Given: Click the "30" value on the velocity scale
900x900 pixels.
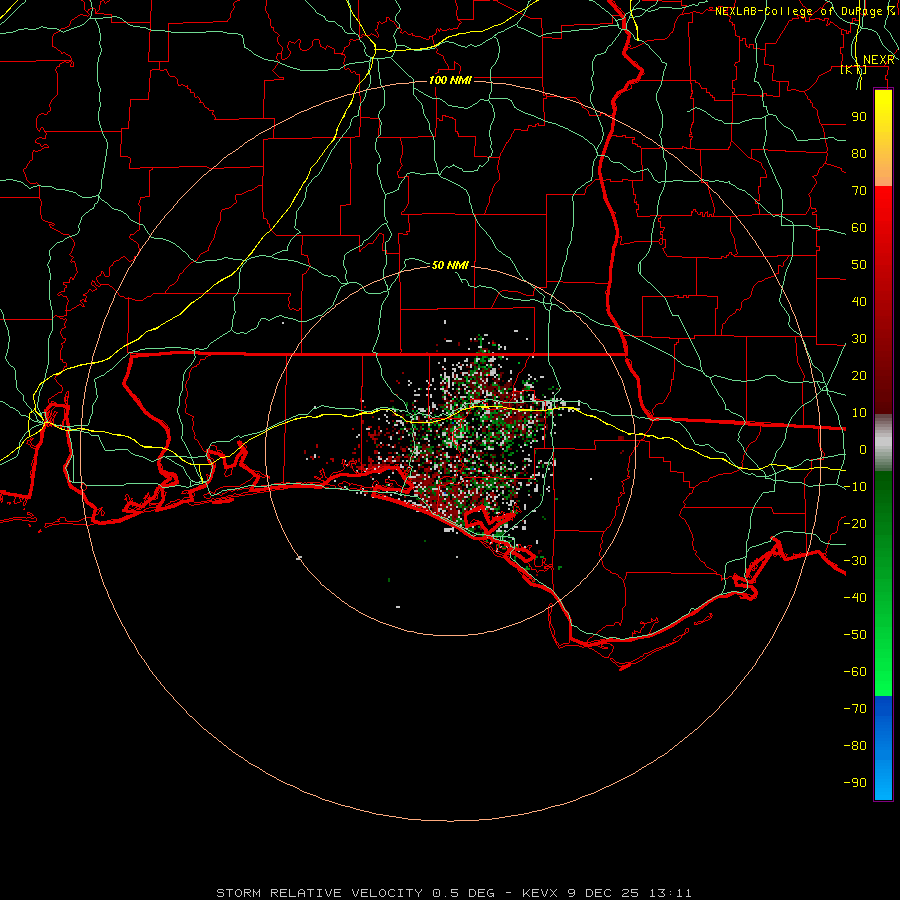Looking at the screenshot, I should [x=859, y=339].
